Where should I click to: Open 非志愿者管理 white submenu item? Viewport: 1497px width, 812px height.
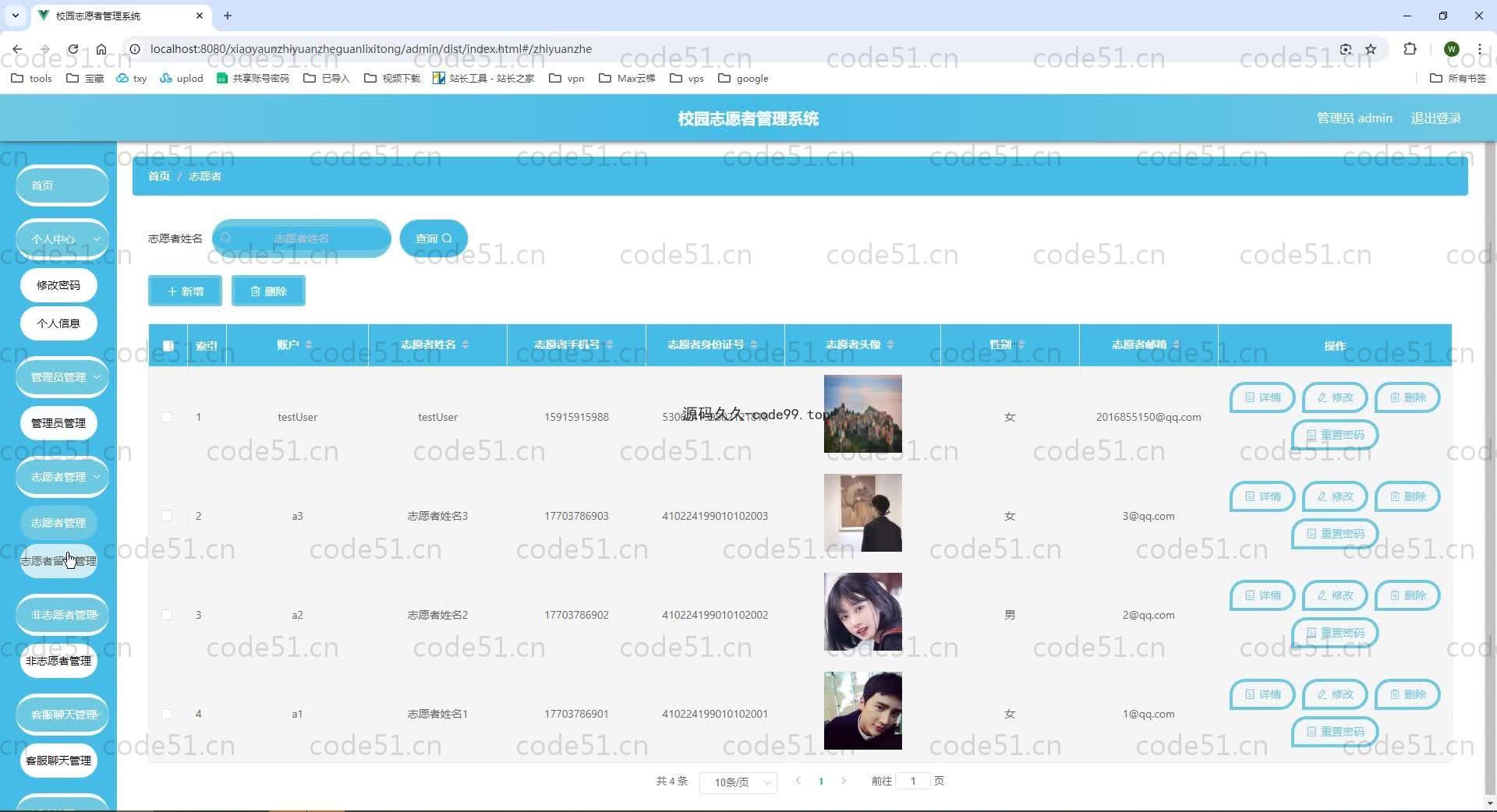pyautogui.click(x=58, y=661)
